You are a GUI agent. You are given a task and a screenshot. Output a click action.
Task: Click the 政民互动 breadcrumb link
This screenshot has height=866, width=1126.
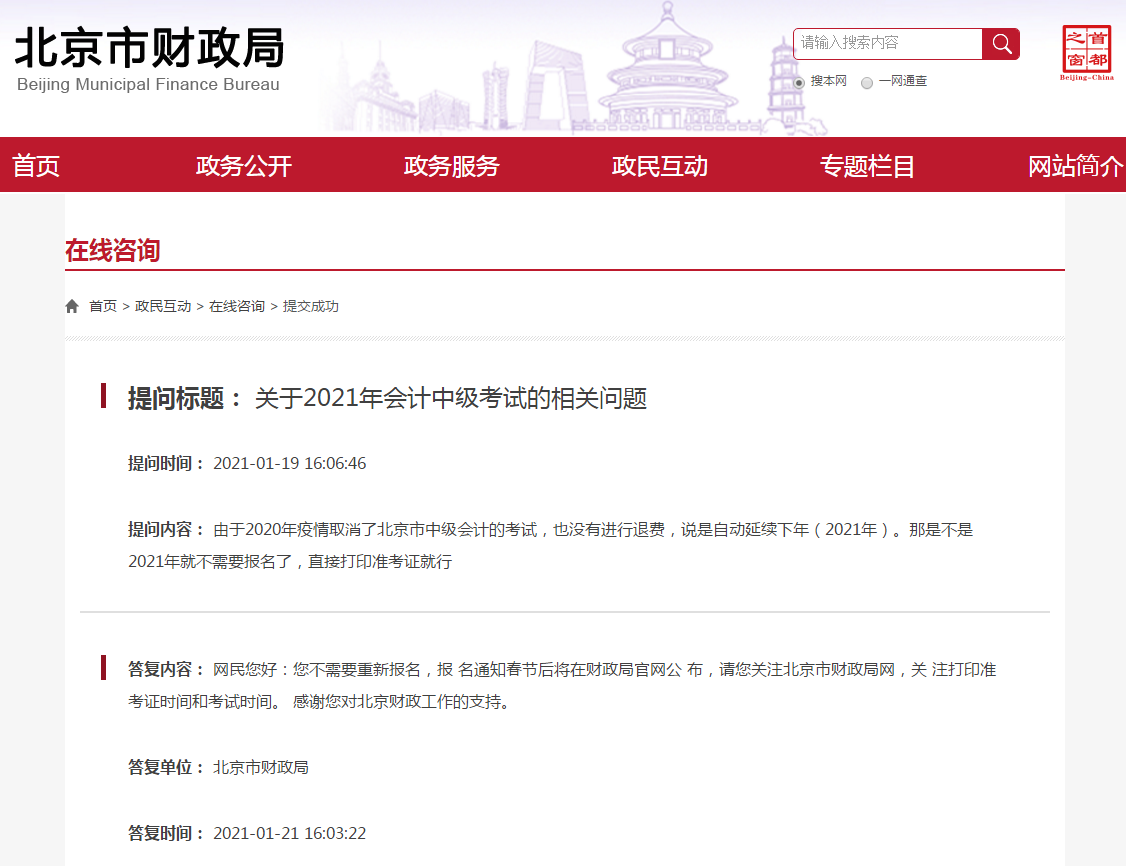(162, 306)
